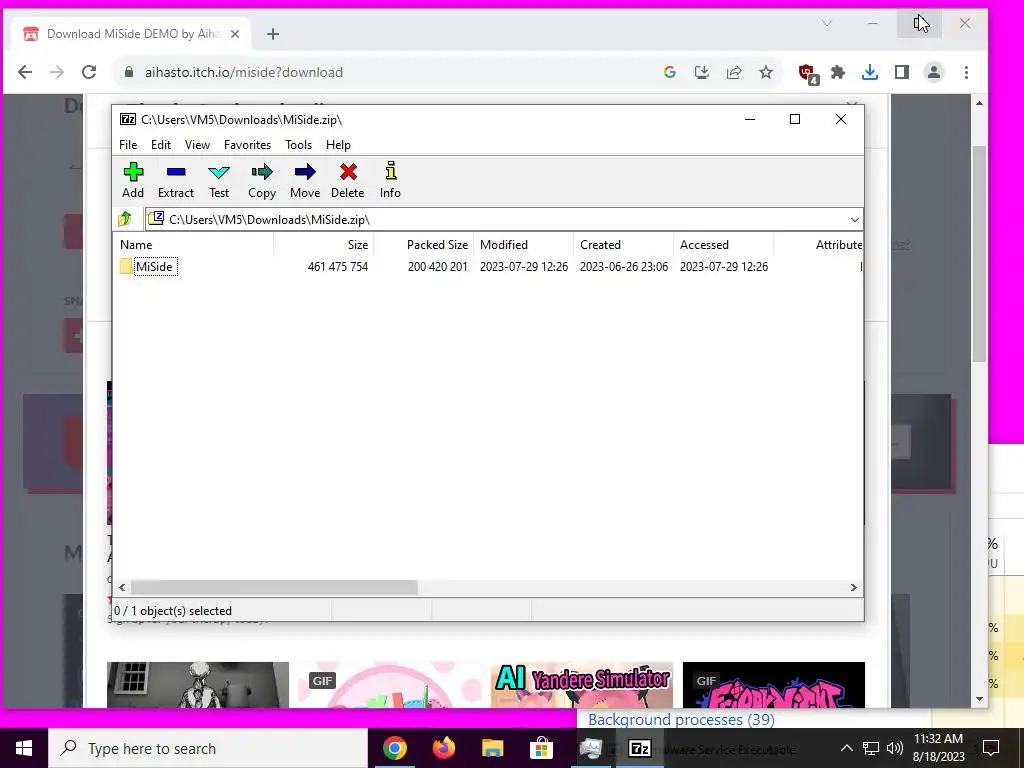This screenshot has height=768, width=1024.
Task: Open Microsoft Store from the taskbar
Action: [541, 748]
